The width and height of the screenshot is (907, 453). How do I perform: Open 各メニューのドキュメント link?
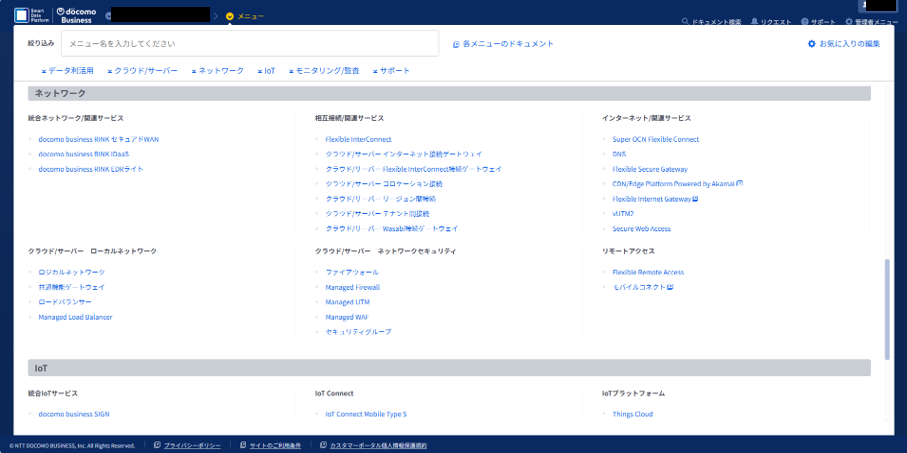(x=503, y=44)
